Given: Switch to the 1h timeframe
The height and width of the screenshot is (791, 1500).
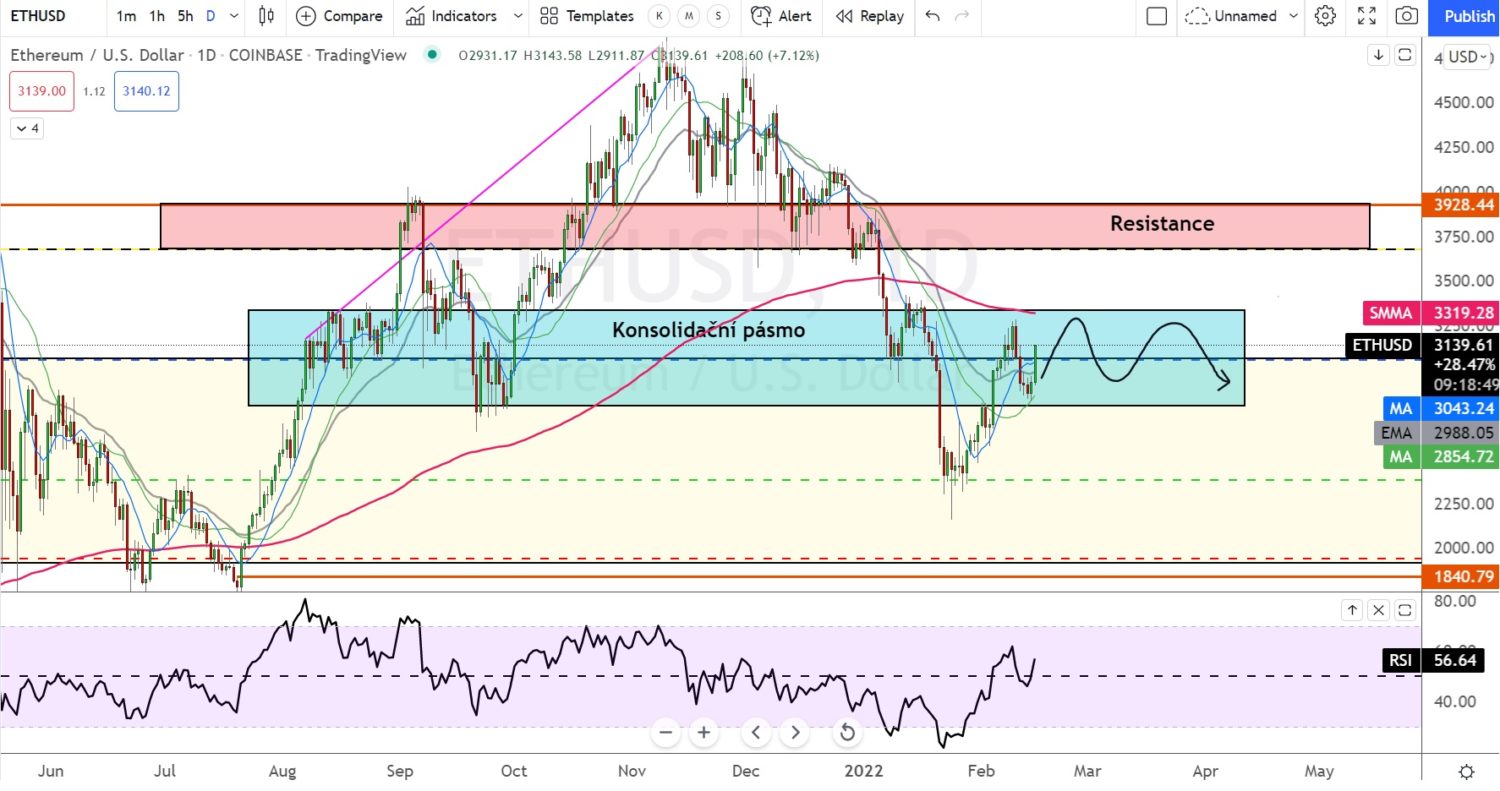Looking at the screenshot, I should pyautogui.click(x=157, y=16).
